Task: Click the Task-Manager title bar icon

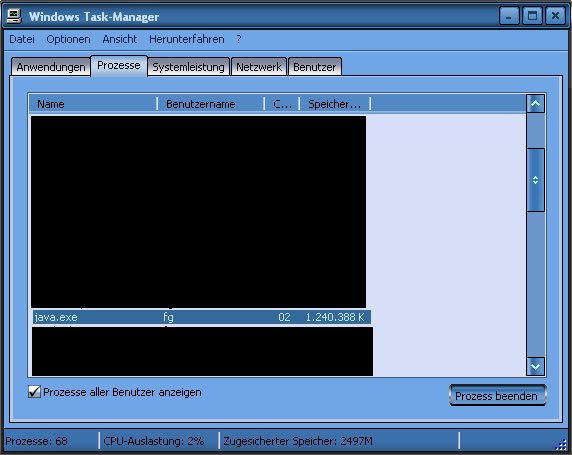Action: (x=14, y=16)
